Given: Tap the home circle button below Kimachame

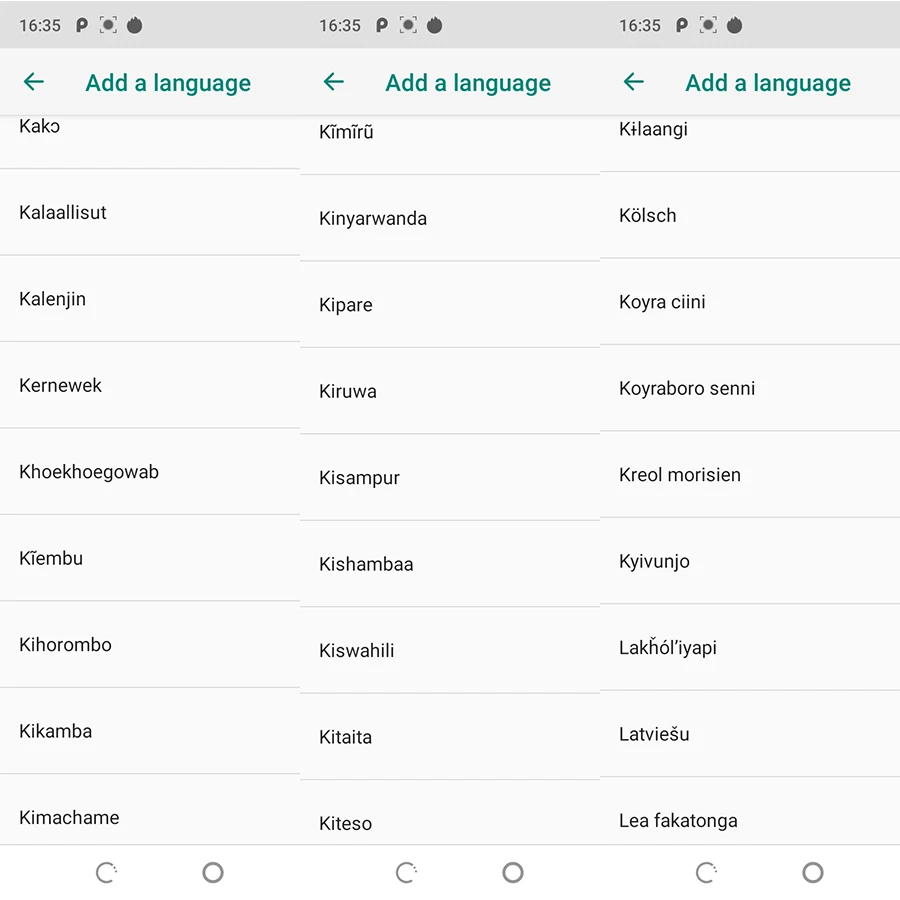Looking at the screenshot, I should (213, 872).
